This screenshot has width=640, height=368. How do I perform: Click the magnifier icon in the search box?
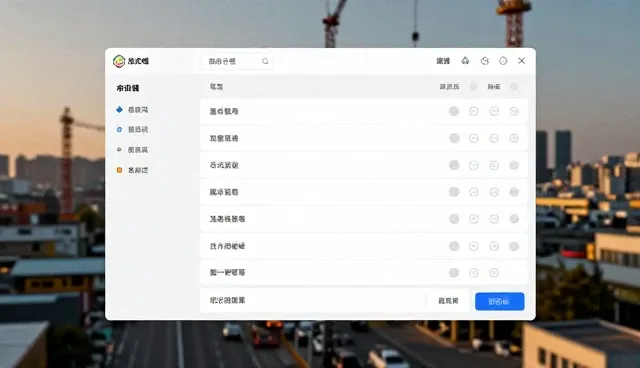pos(265,61)
